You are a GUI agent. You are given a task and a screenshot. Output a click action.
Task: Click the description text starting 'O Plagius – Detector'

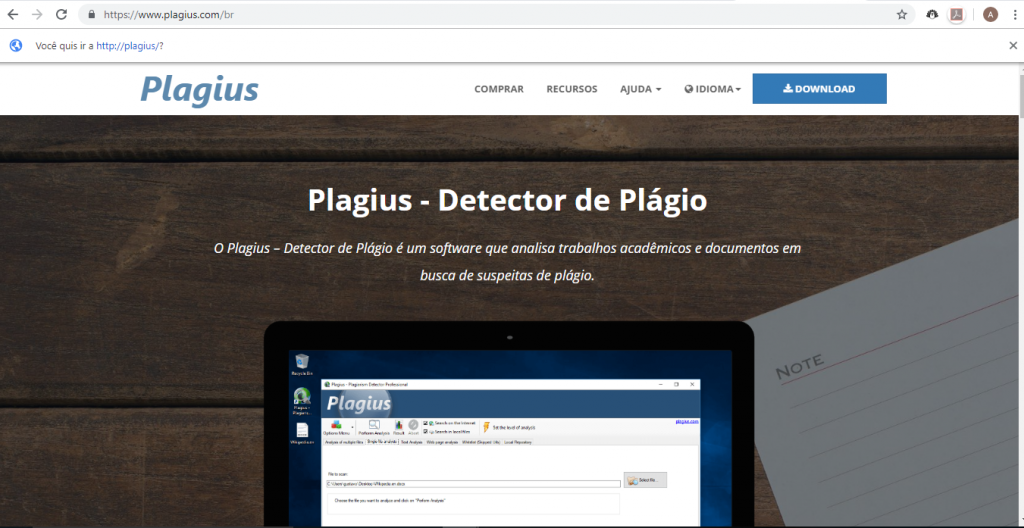[507, 261]
